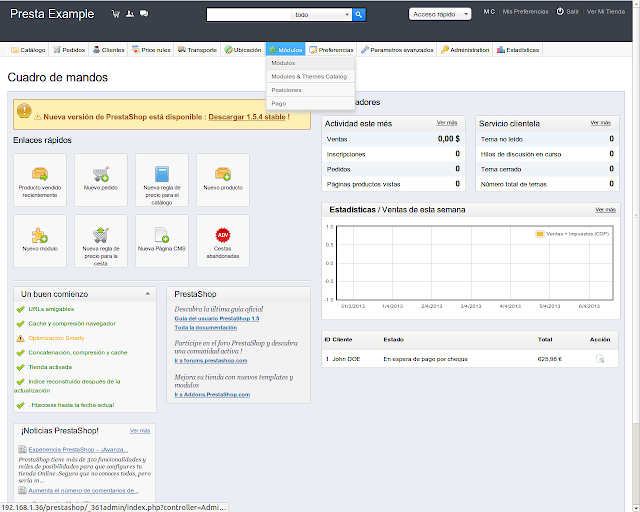
Task: Click Ver más in Estadísticas panel
Action: (605, 209)
